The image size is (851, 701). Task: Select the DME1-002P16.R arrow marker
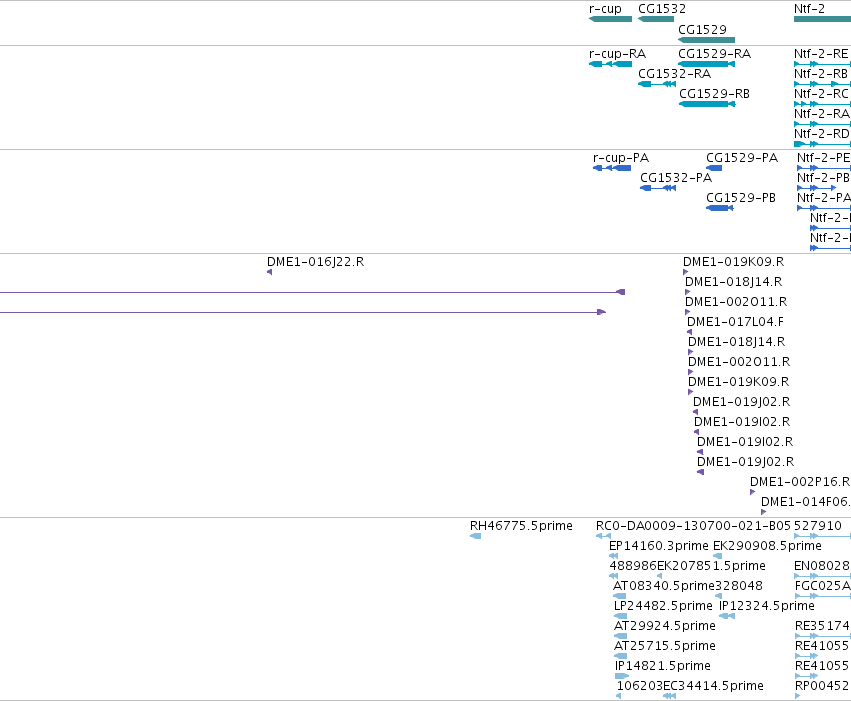click(x=752, y=492)
